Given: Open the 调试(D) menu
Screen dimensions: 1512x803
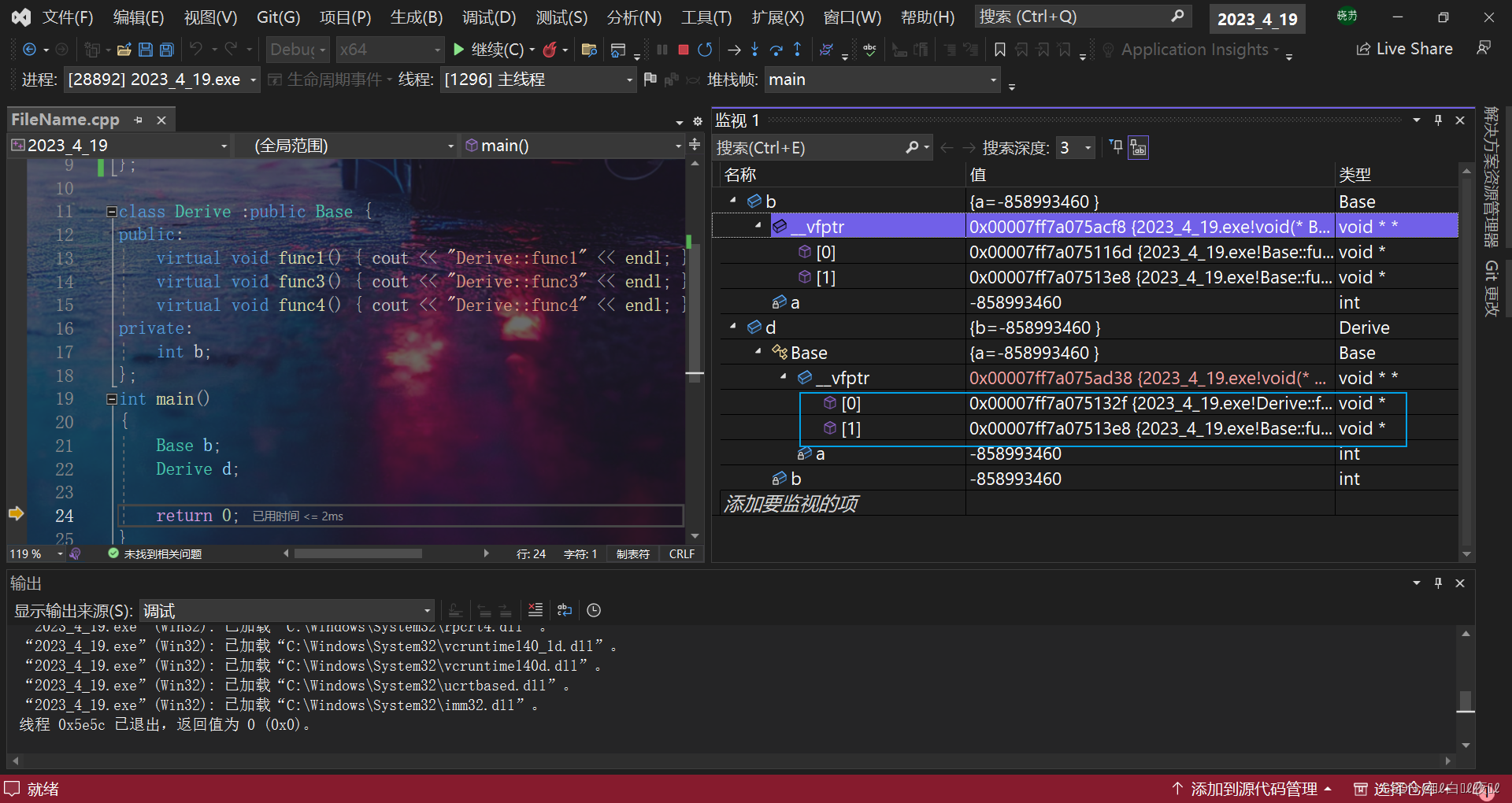Looking at the screenshot, I should click(x=488, y=17).
